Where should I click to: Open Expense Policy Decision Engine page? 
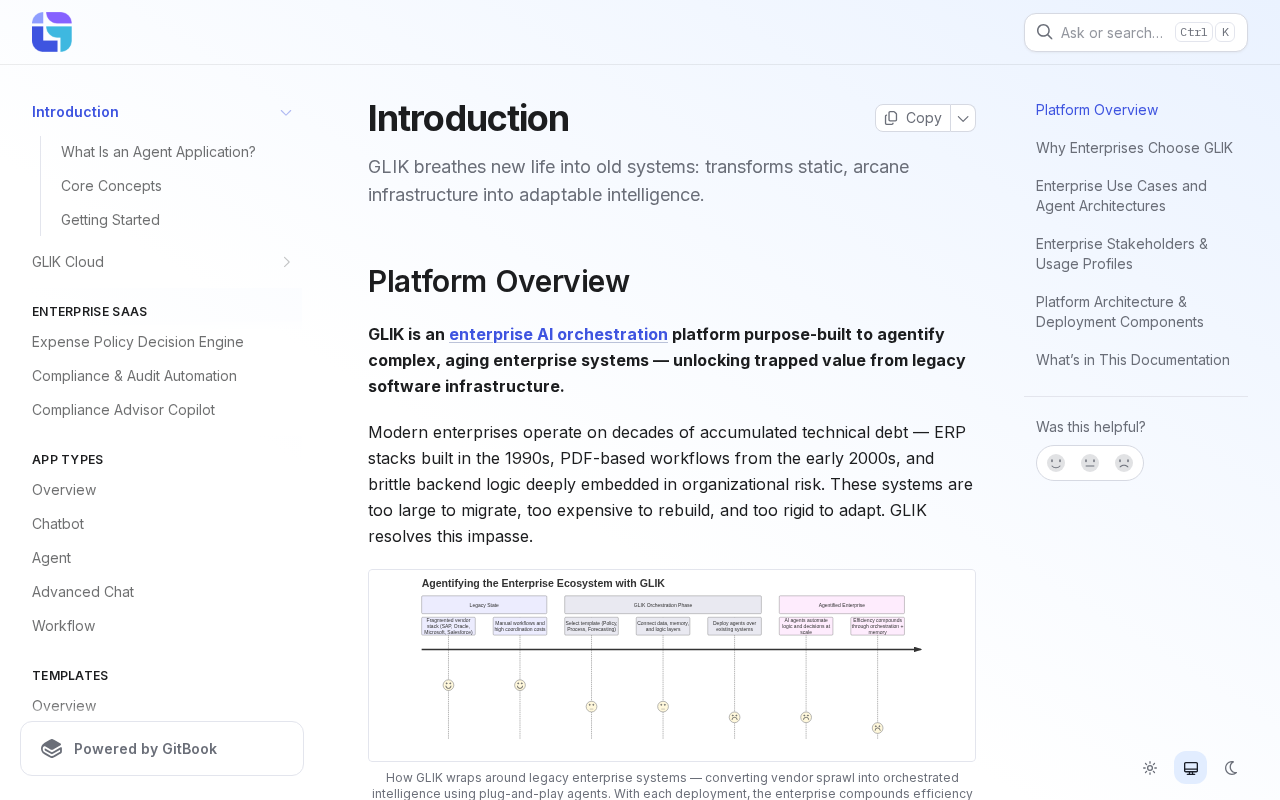pyautogui.click(x=138, y=342)
